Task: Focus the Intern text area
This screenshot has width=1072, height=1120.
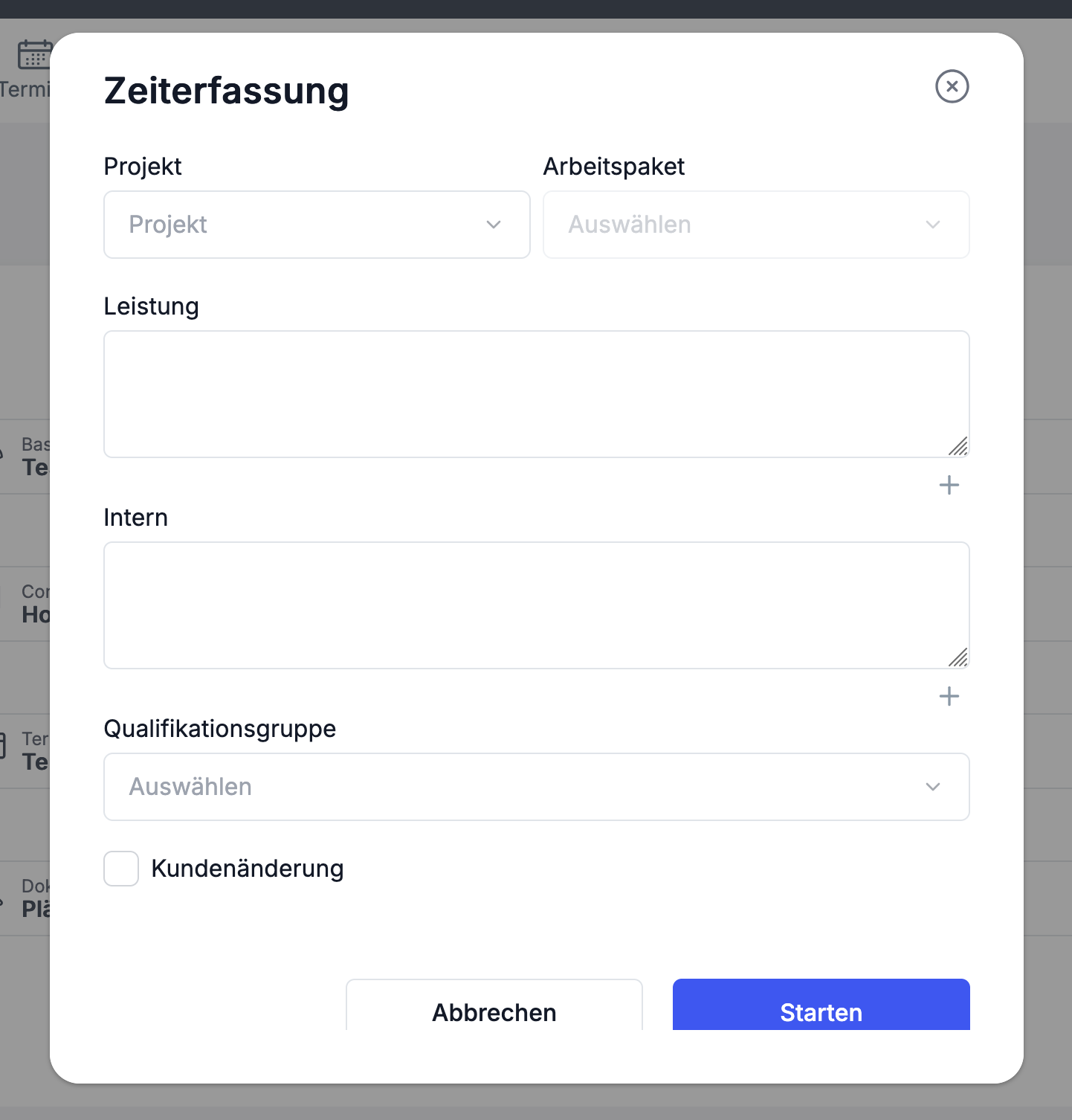Action: click(535, 605)
